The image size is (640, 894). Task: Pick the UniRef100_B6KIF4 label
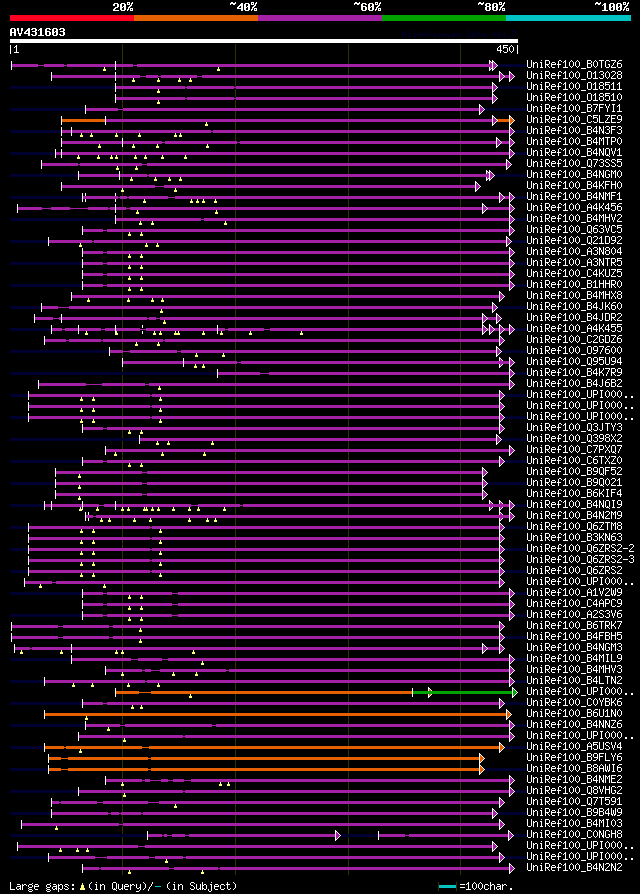click(x=574, y=494)
